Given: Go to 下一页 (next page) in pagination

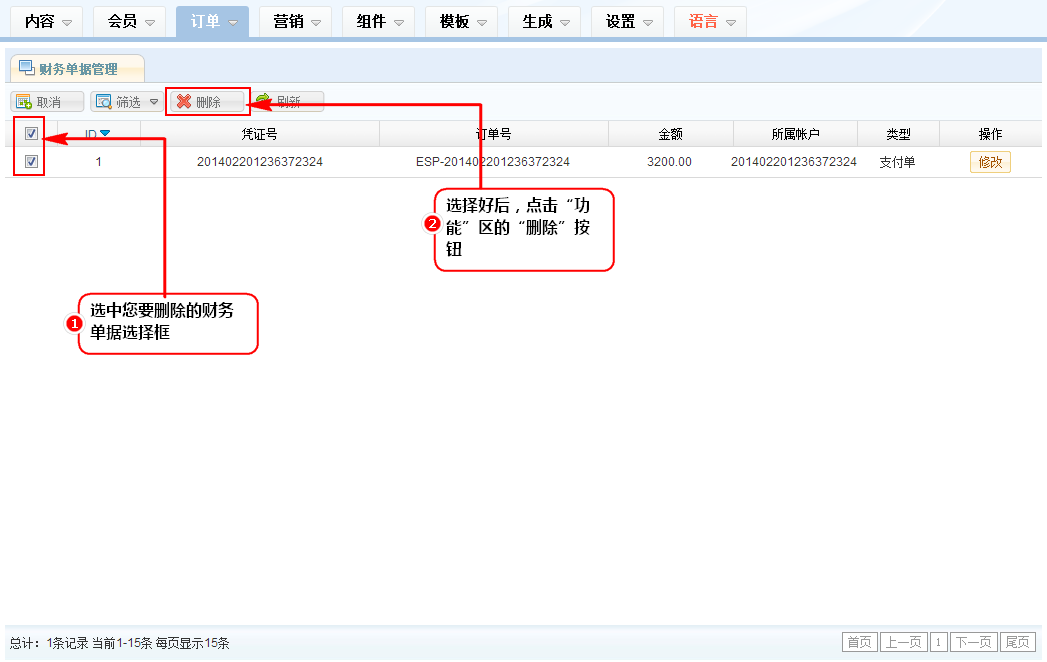Looking at the screenshot, I should (x=973, y=642).
